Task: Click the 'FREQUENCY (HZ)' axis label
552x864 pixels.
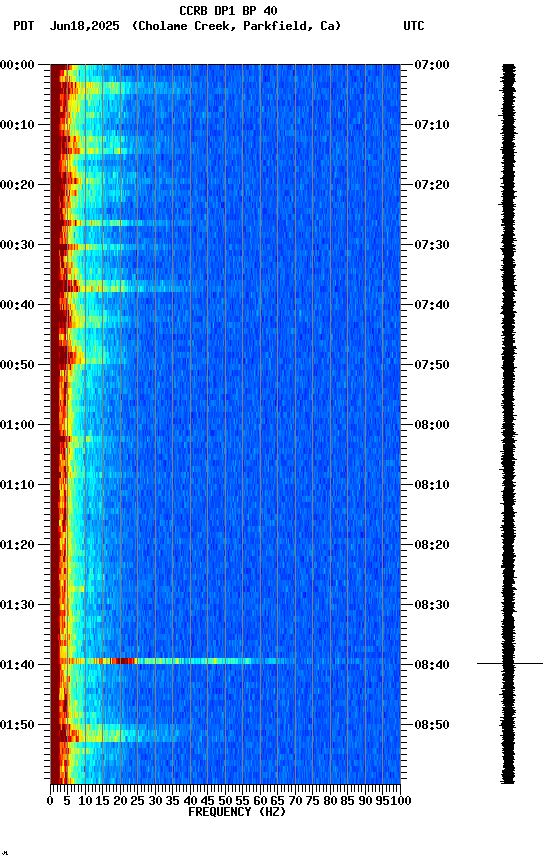Action: point(237,812)
